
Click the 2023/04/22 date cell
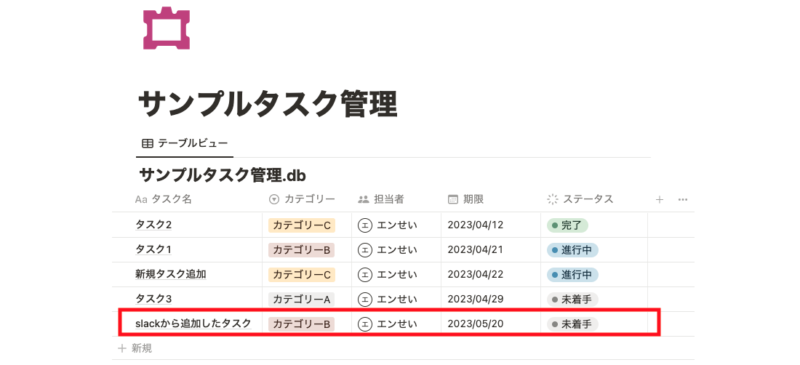476,274
